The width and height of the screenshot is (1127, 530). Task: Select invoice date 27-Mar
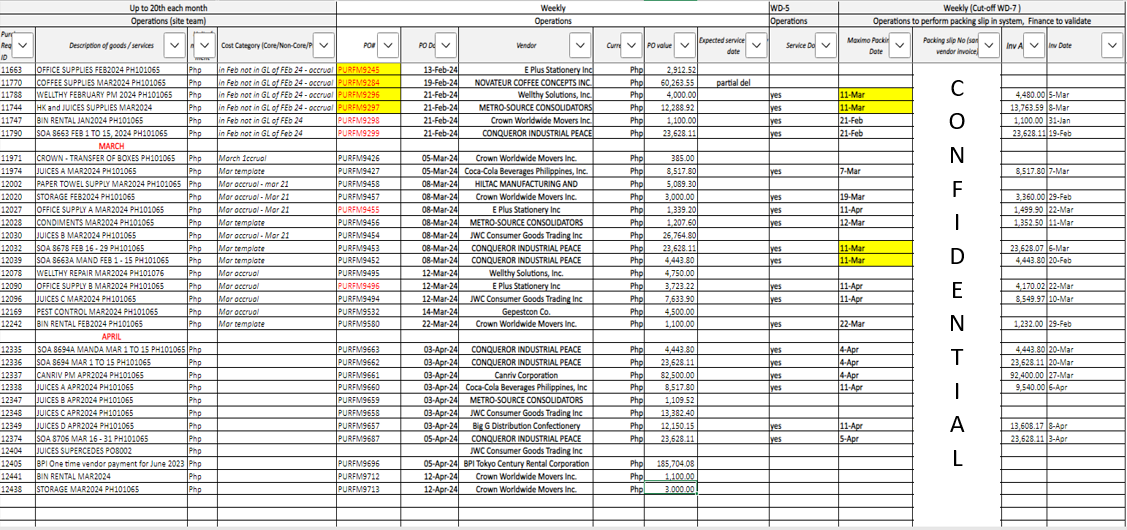(x=1087, y=374)
